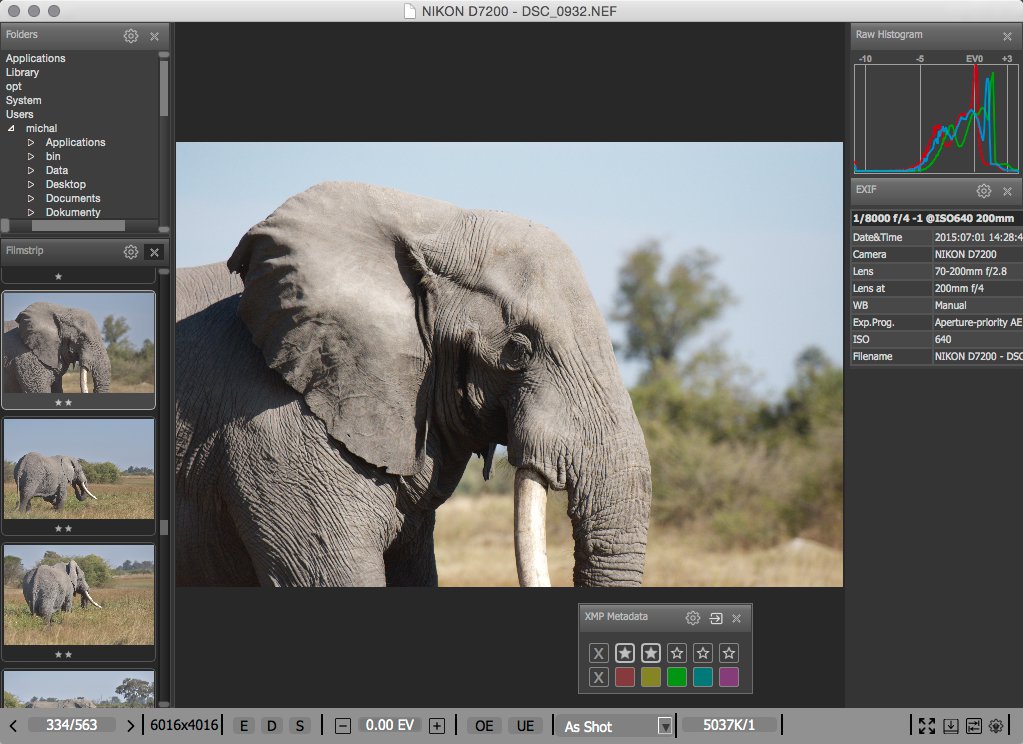Select the System folder

pos(23,101)
